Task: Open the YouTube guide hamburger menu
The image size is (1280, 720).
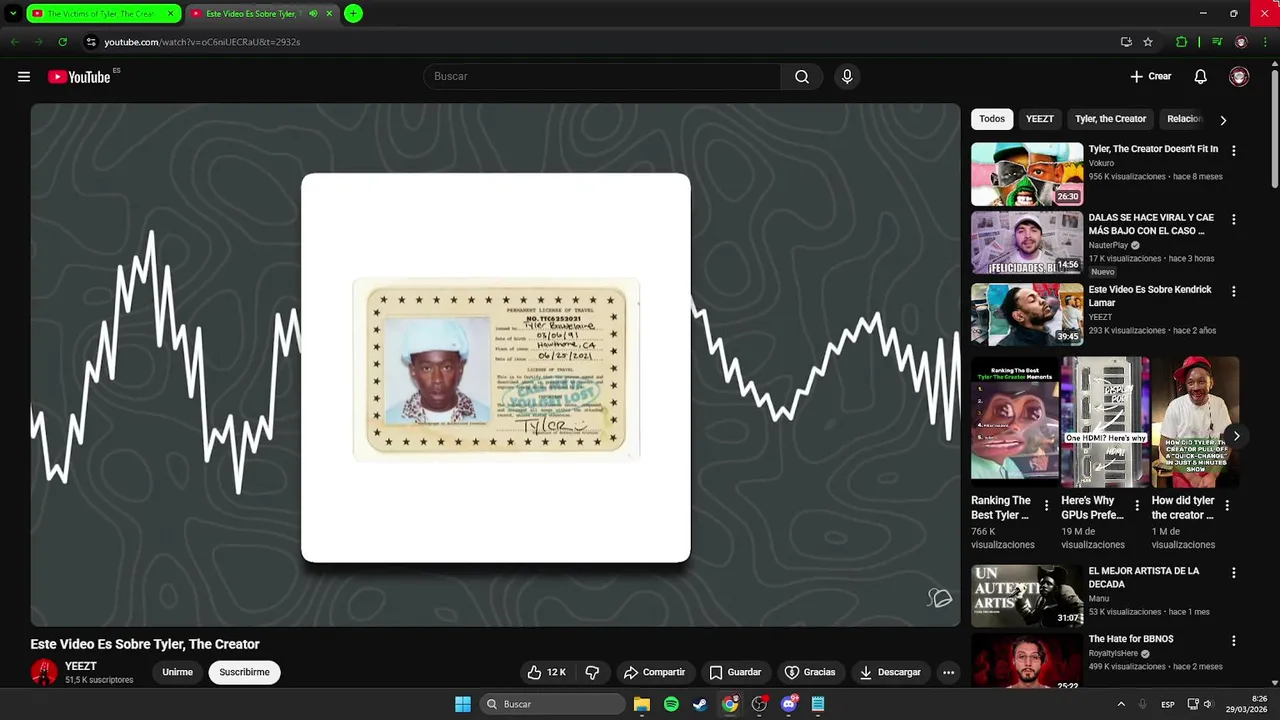Action: click(x=24, y=77)
